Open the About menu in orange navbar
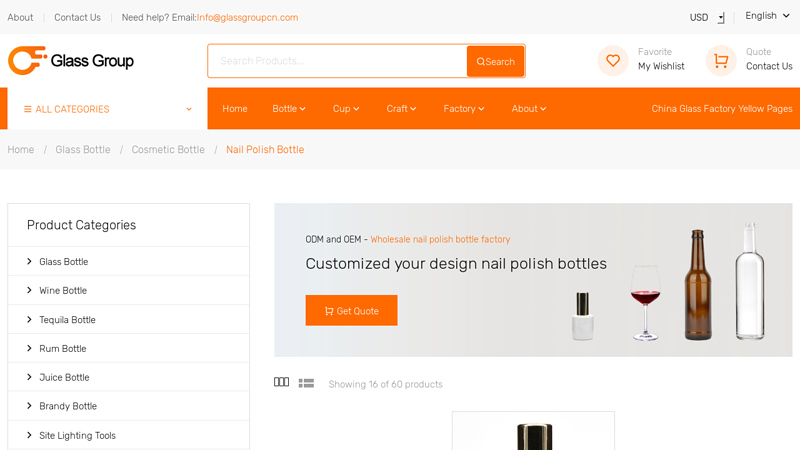The height and width of the screenshot is (450, 800). [529, 109]
